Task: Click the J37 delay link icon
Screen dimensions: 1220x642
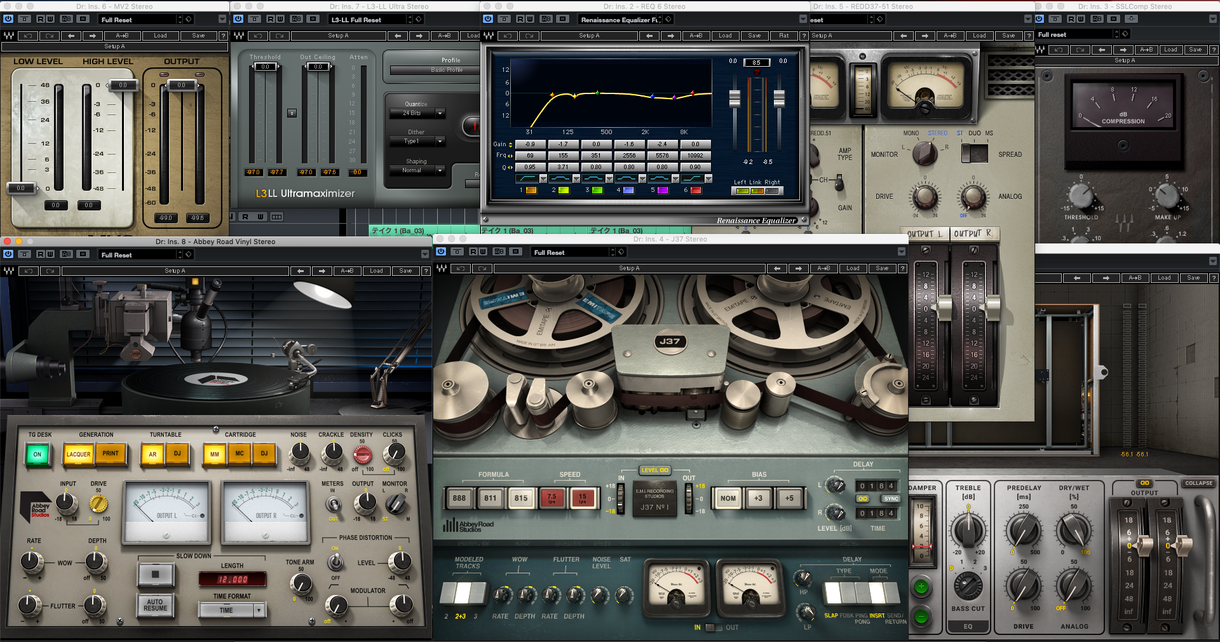Action: tap(862, 498)
